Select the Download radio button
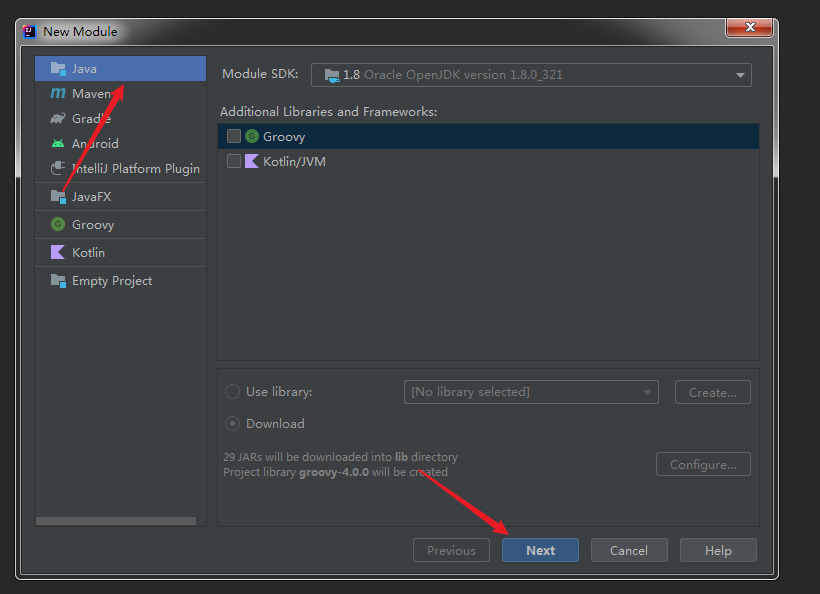 [x=232, y=423]
